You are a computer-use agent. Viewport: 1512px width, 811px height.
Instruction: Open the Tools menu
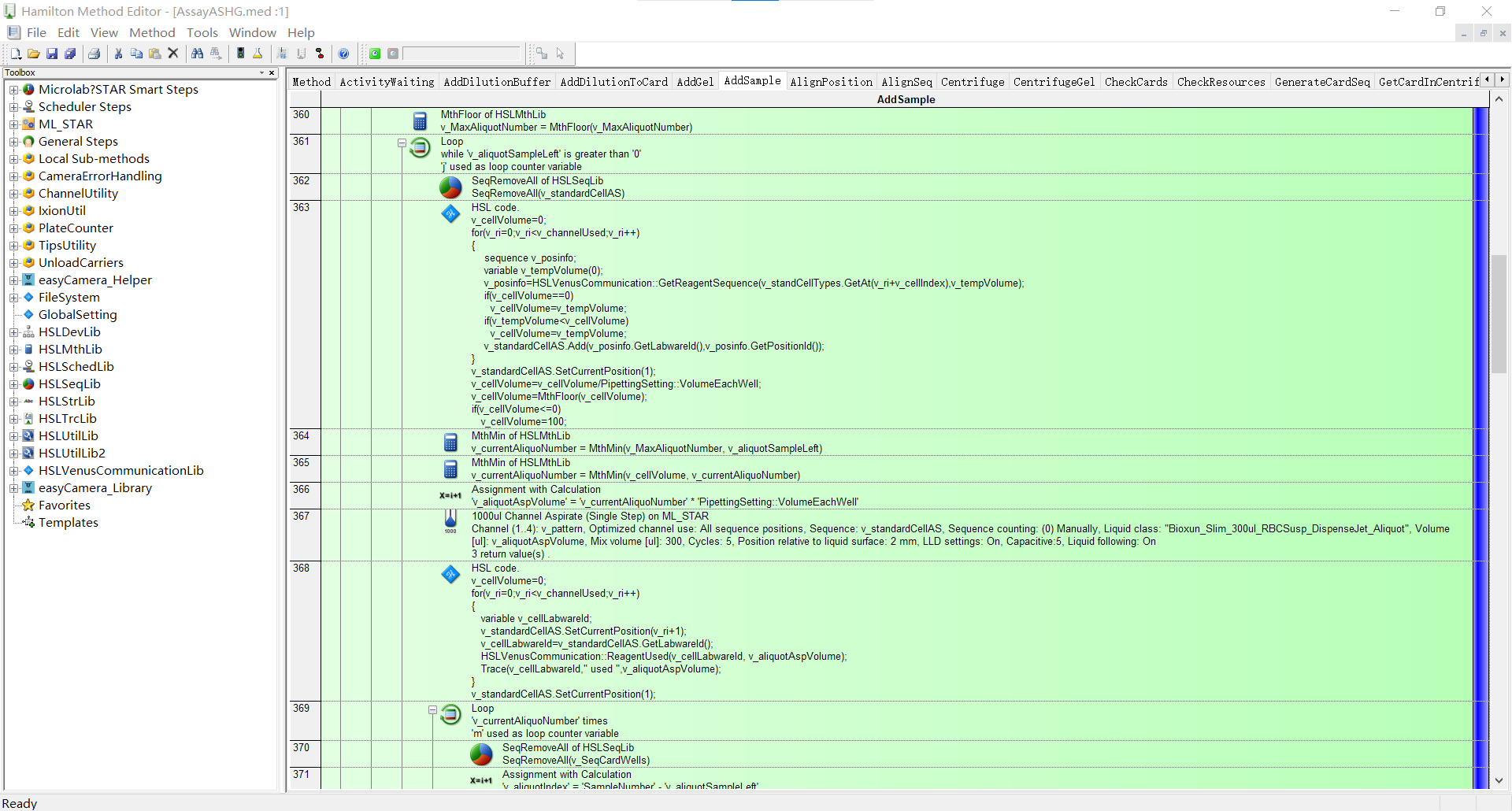pos(202,32)
